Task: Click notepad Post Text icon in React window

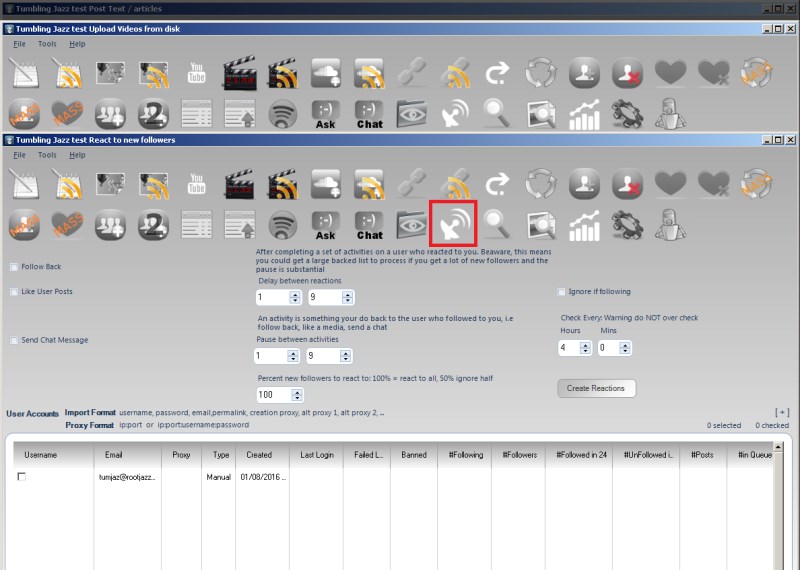Action: (x=24, y=184)
